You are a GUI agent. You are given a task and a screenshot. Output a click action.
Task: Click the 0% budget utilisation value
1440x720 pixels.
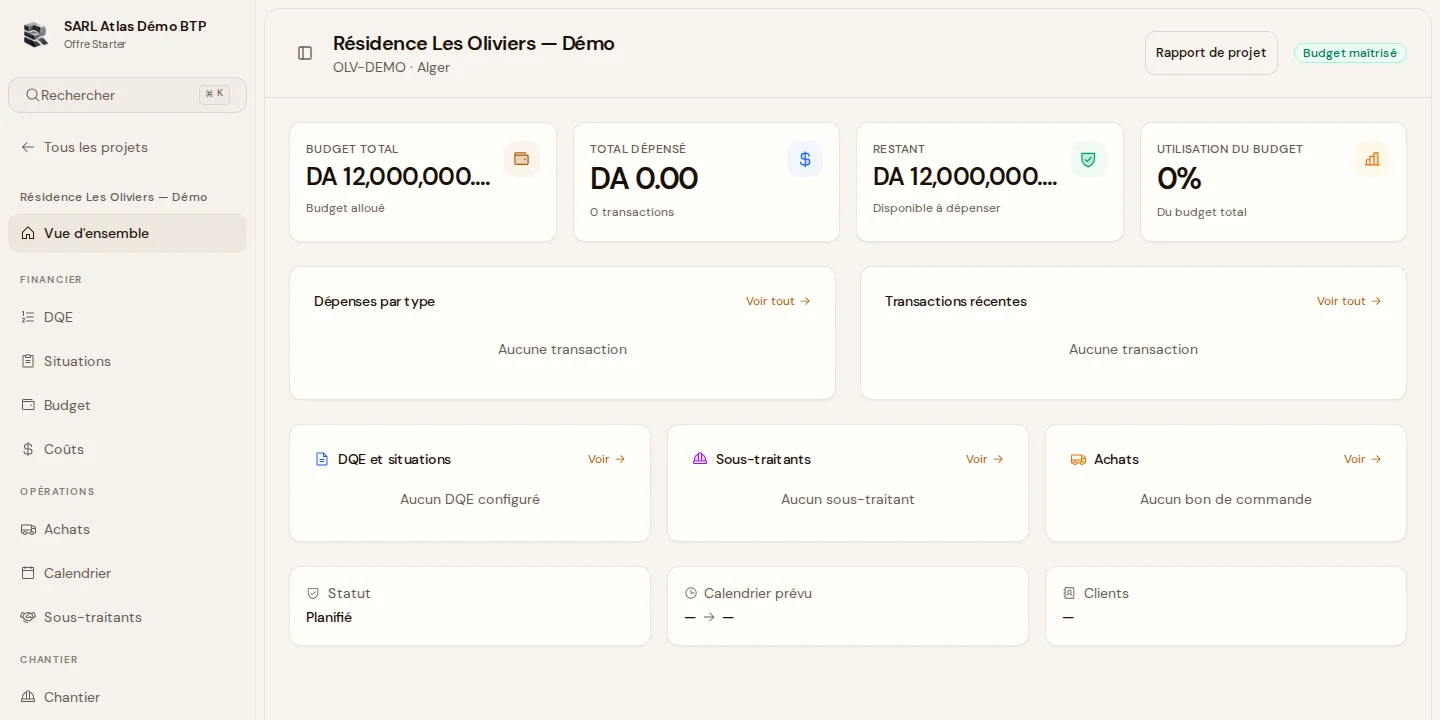point(1179,178)
